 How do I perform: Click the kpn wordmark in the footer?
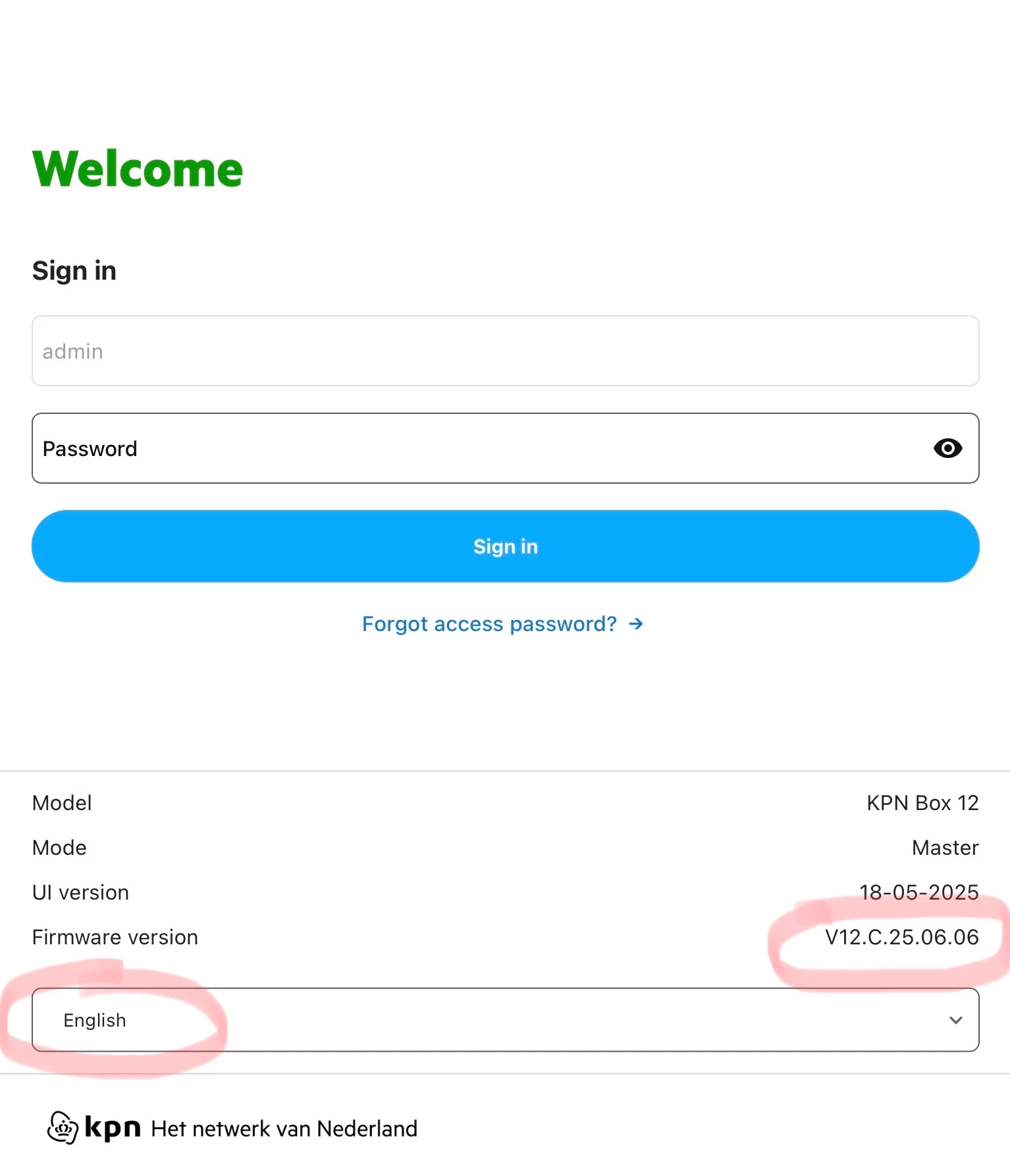point(113,1128)
